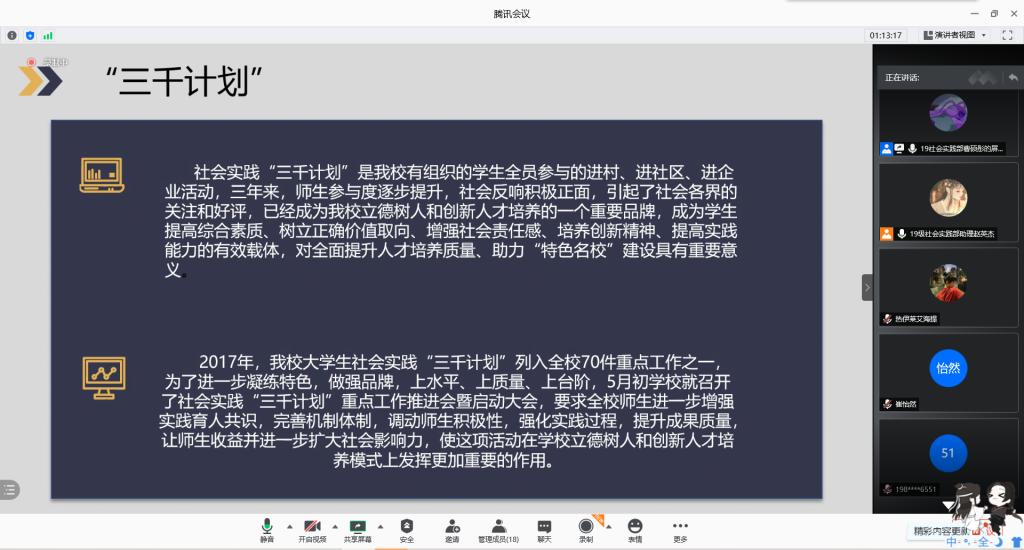Screen dimensions: 1024x550
Task: Click the 邀请 invite icon
Action: [x=452, y=527]
